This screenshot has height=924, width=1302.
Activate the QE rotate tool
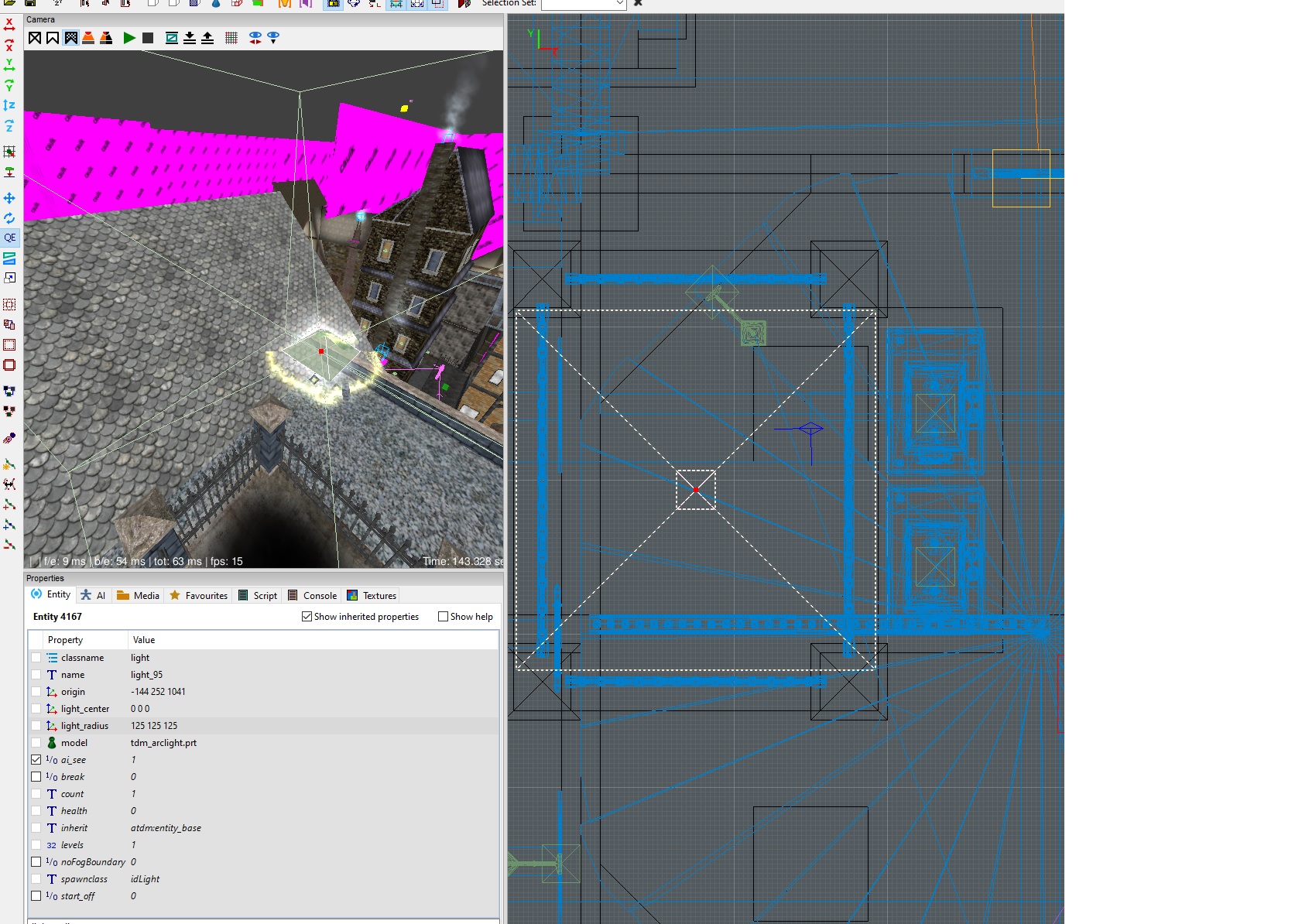pos(9,238)
